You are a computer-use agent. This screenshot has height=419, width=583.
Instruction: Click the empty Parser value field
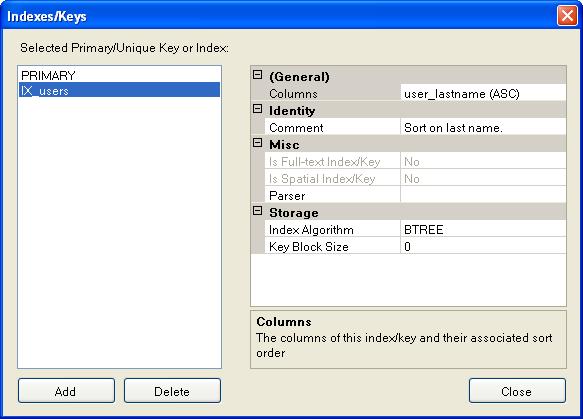pyautogui.click(x=483, y=195)
